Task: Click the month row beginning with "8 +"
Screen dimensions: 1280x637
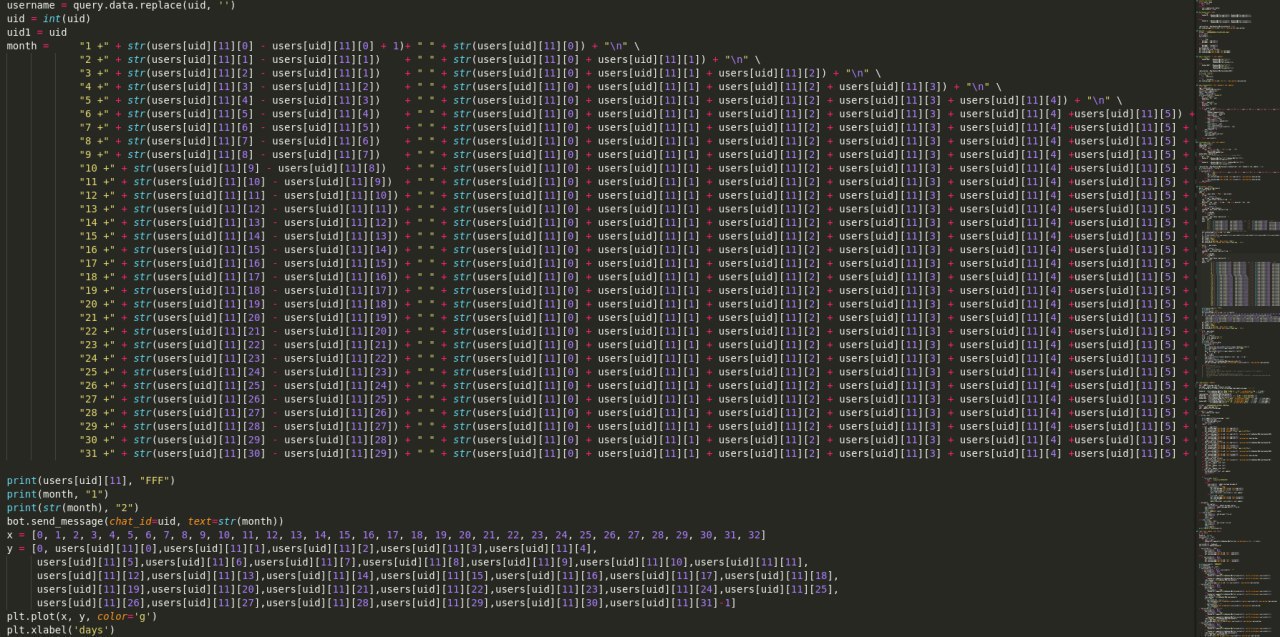Action: [635, 140]
